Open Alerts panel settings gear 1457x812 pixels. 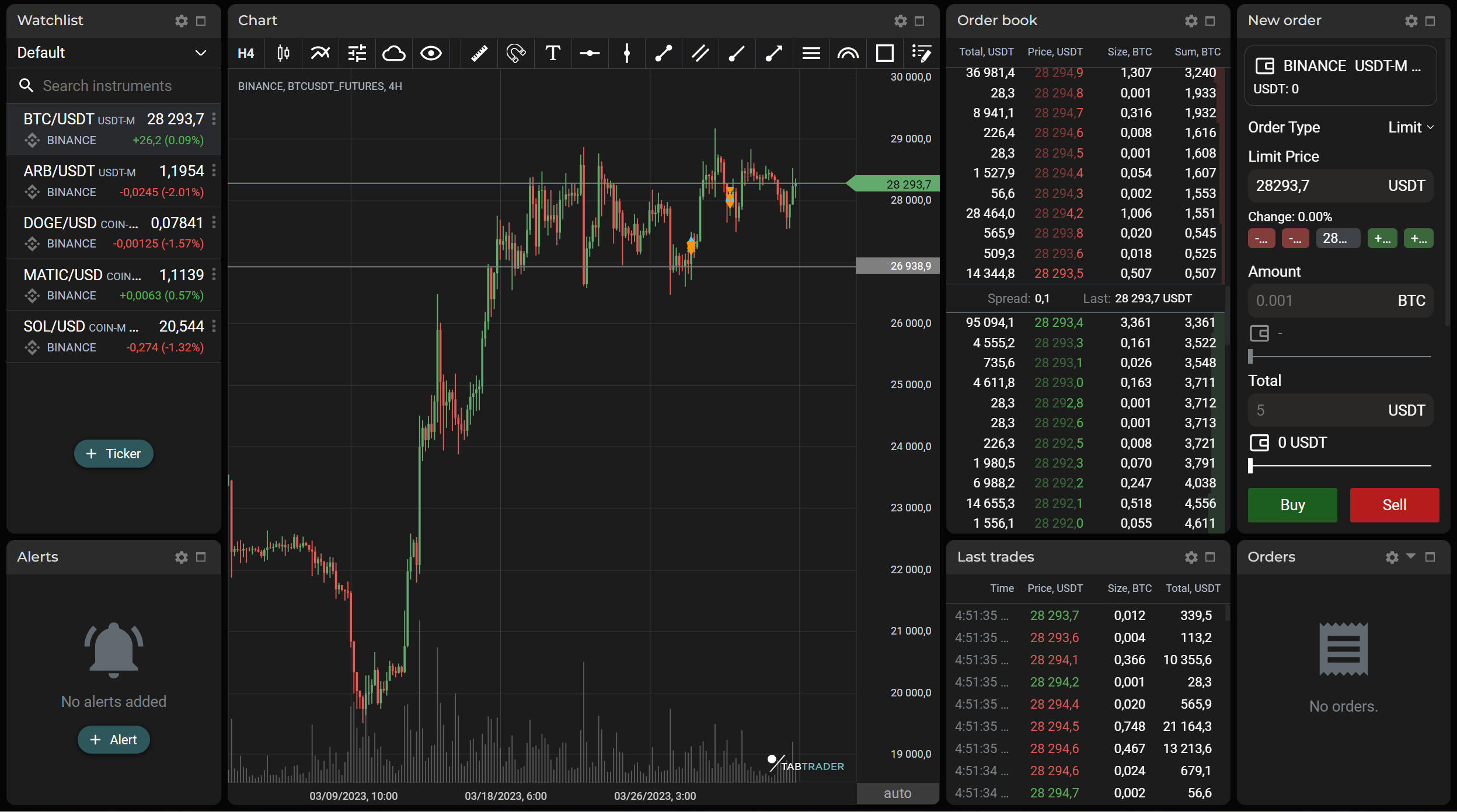pos(182,557)
